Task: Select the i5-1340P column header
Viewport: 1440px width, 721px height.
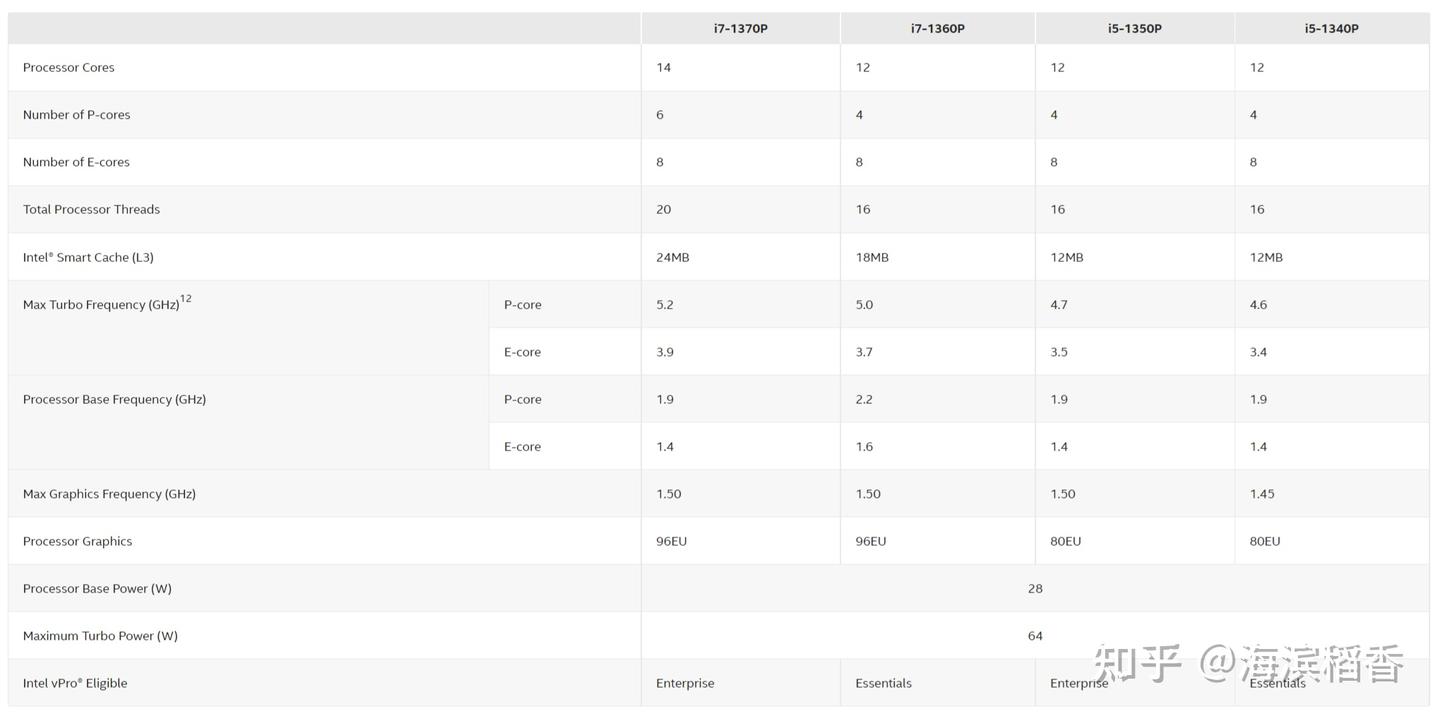Action: click(x=1331, y=29)
